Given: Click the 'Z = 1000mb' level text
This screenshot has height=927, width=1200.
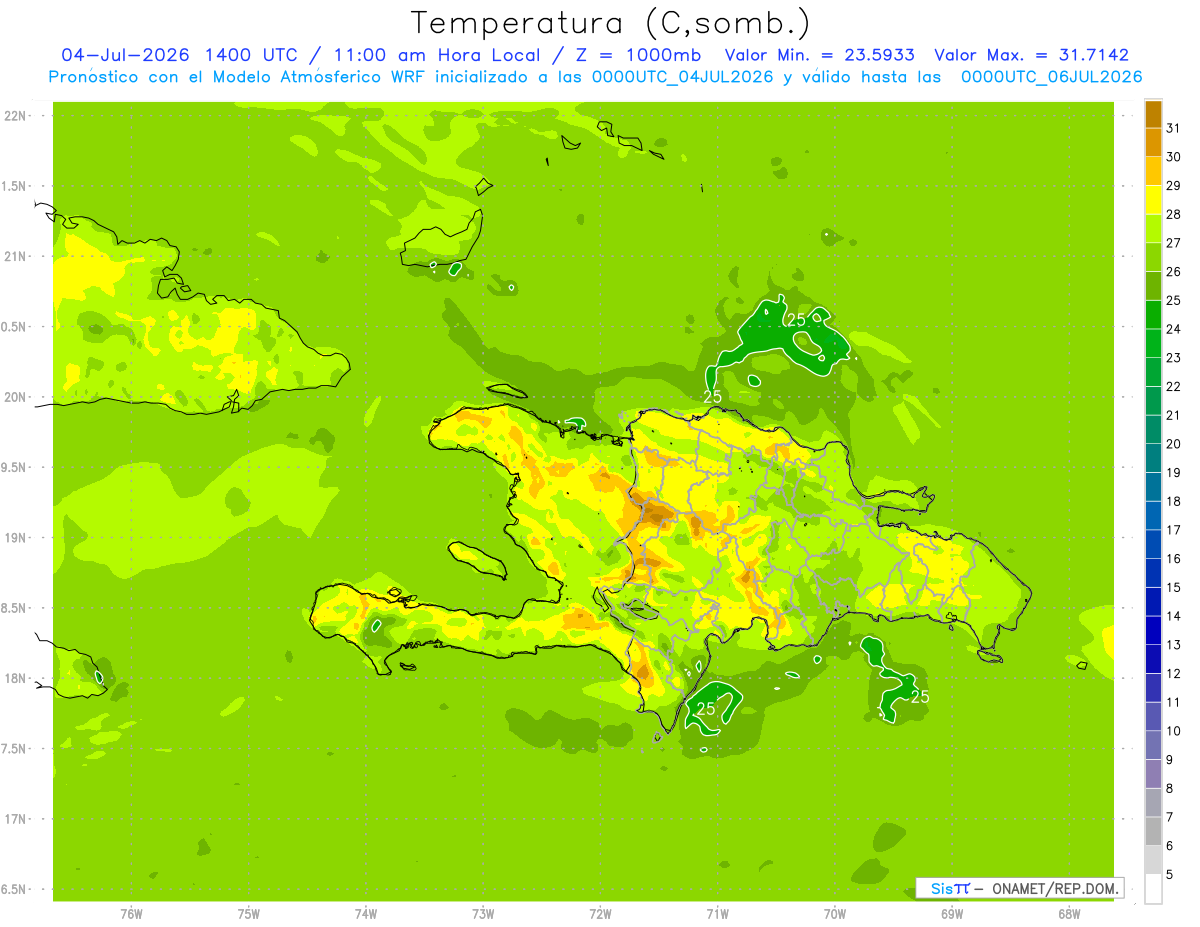Looking at the screenshot, I should click(639, 55).
